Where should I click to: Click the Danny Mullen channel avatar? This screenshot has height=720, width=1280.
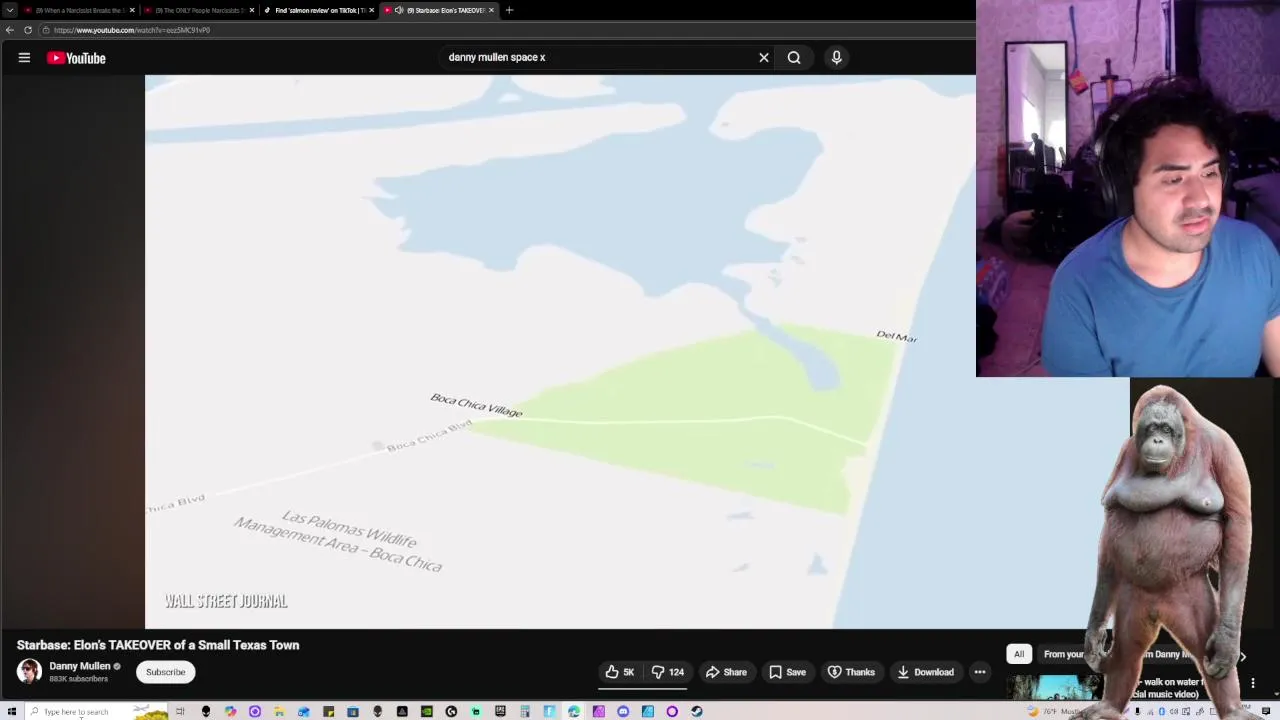[29, 671]
